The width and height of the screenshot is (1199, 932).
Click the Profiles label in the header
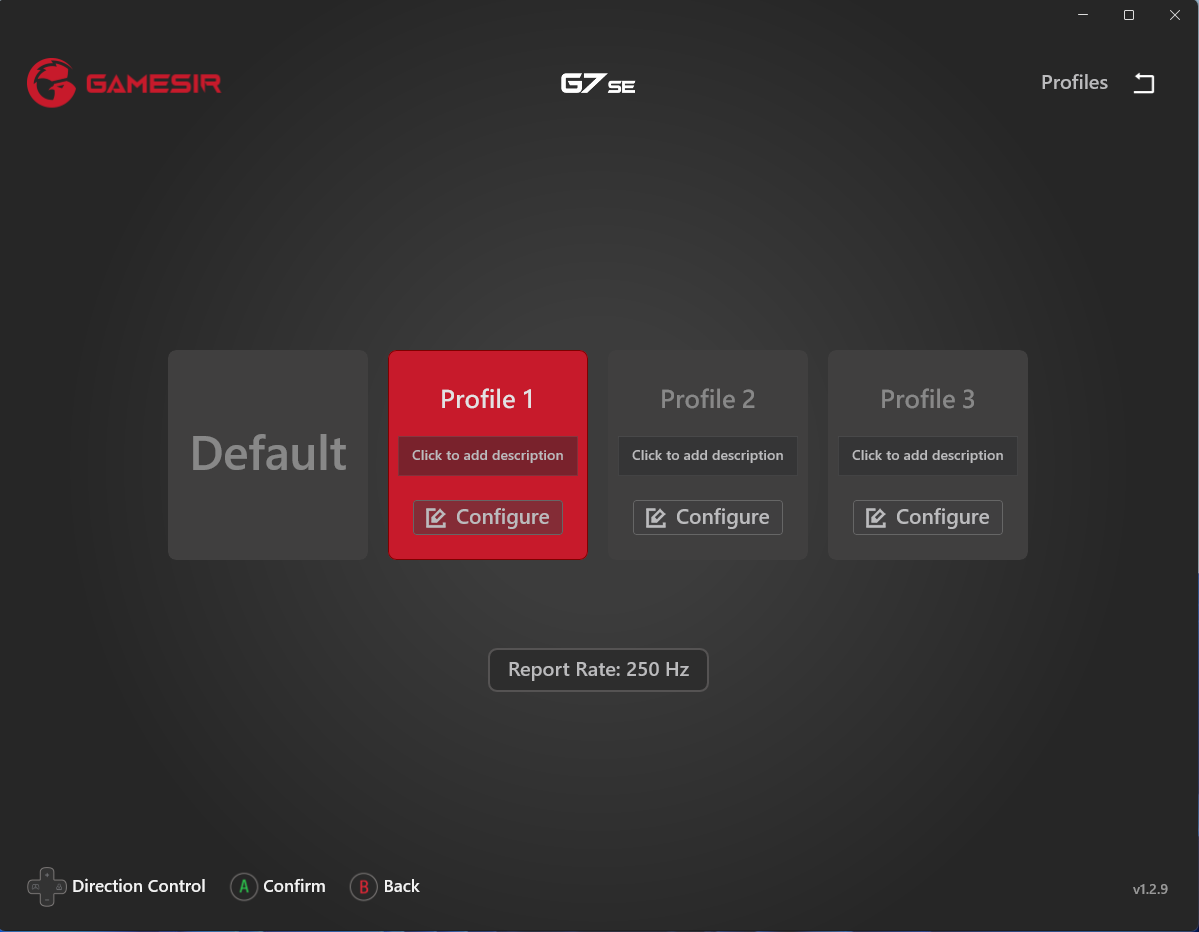coord(1074,83)
